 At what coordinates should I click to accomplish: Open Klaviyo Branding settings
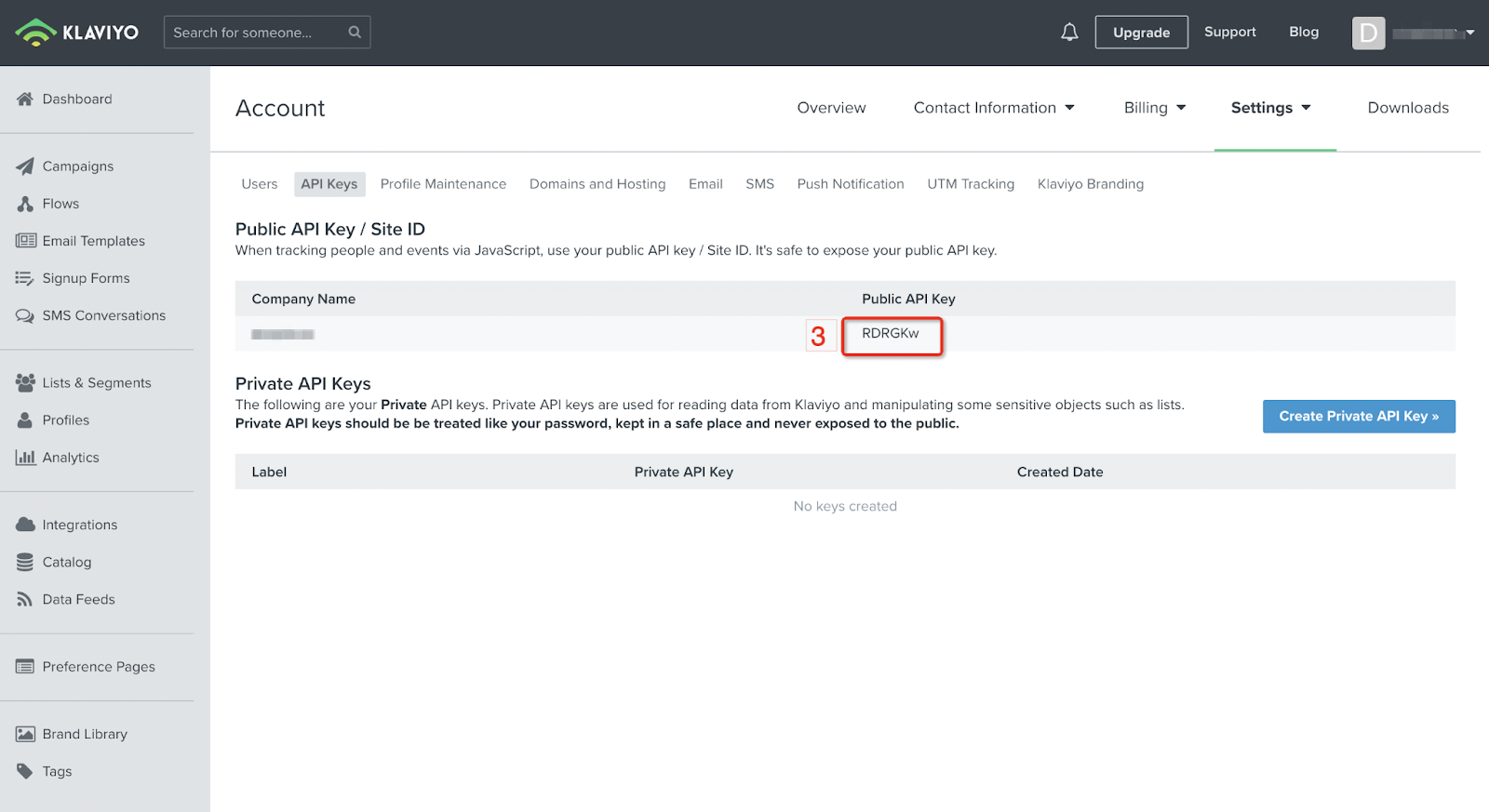[1091, 184]
